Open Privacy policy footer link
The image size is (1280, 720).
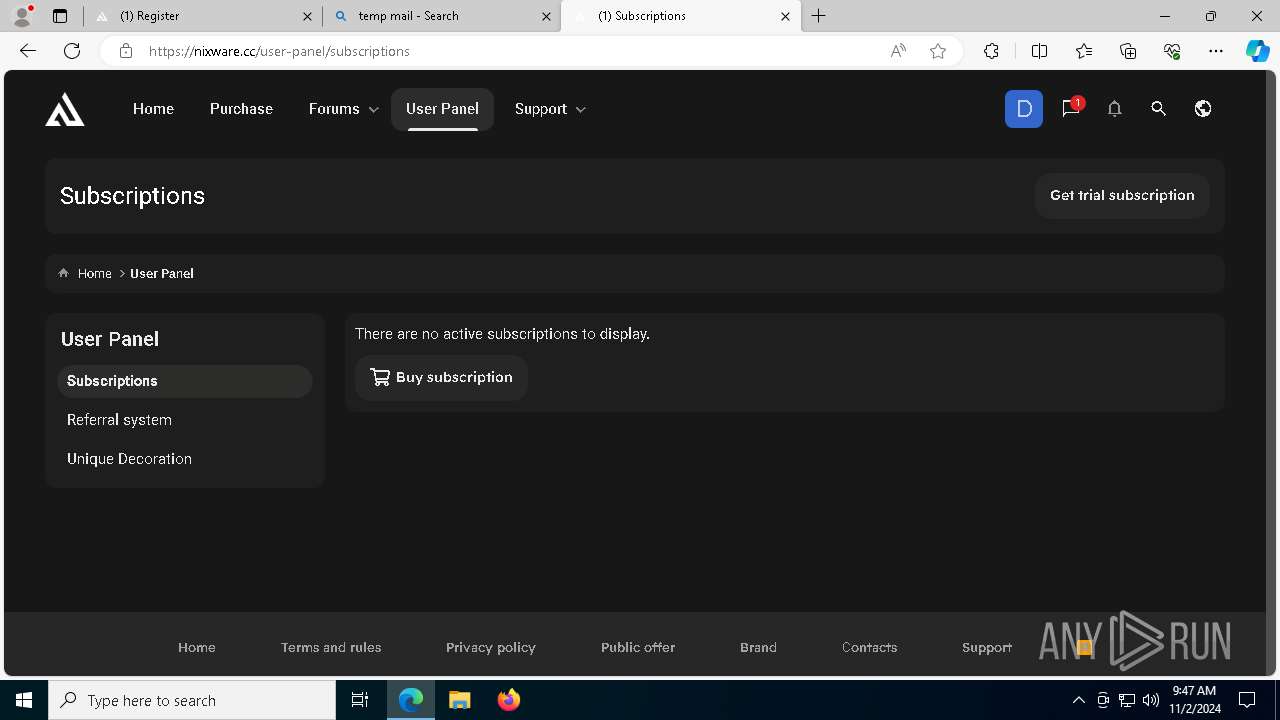491,647
